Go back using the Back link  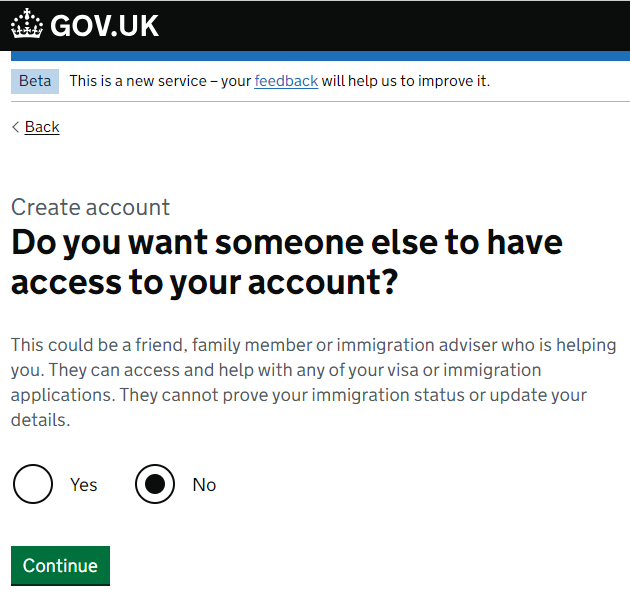pos(42,127)
